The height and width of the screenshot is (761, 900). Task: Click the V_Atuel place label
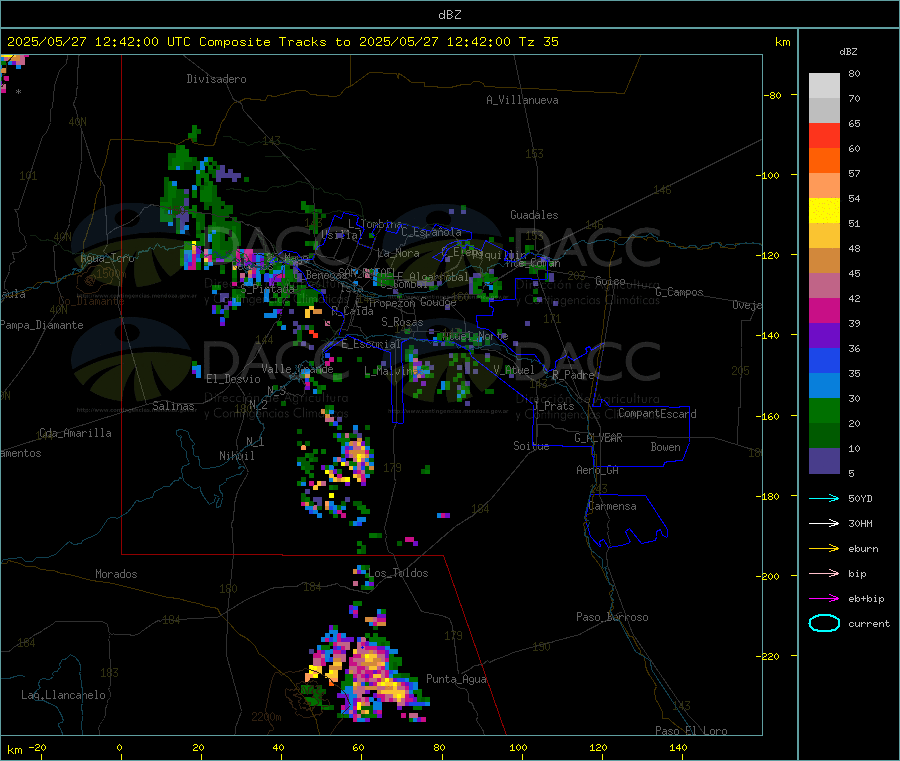click(514, 370)
